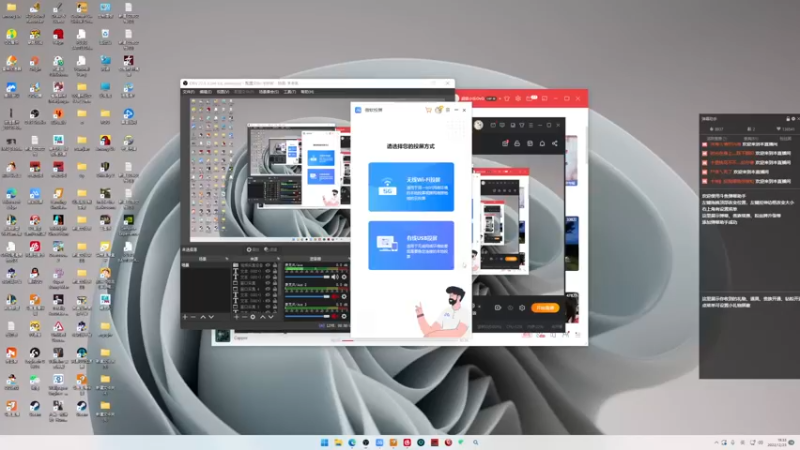This screenshot has height=450, width=800.
Task: Choose the 无线Wi-Fi投屏 option
Action: (x=411, y=187)
